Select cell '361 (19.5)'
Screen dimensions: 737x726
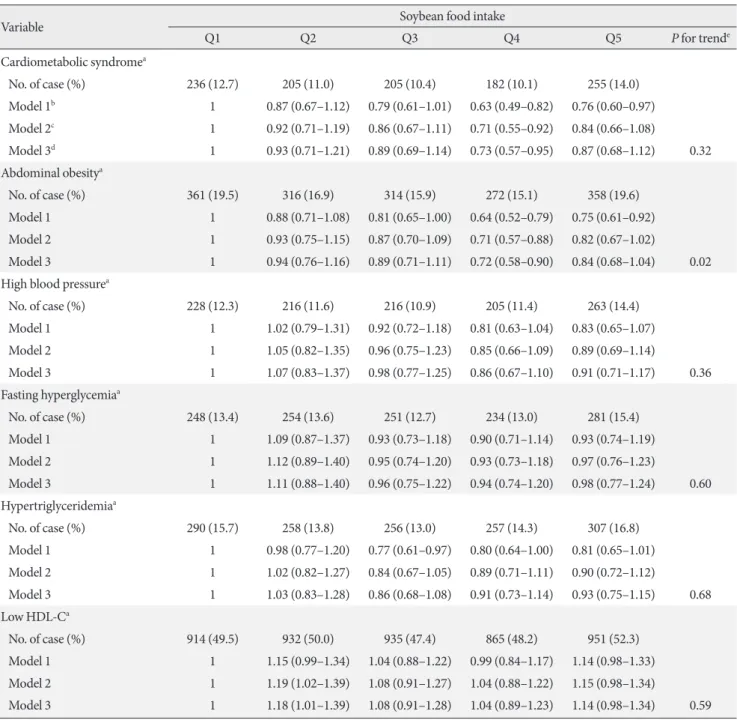click(212, 195)
